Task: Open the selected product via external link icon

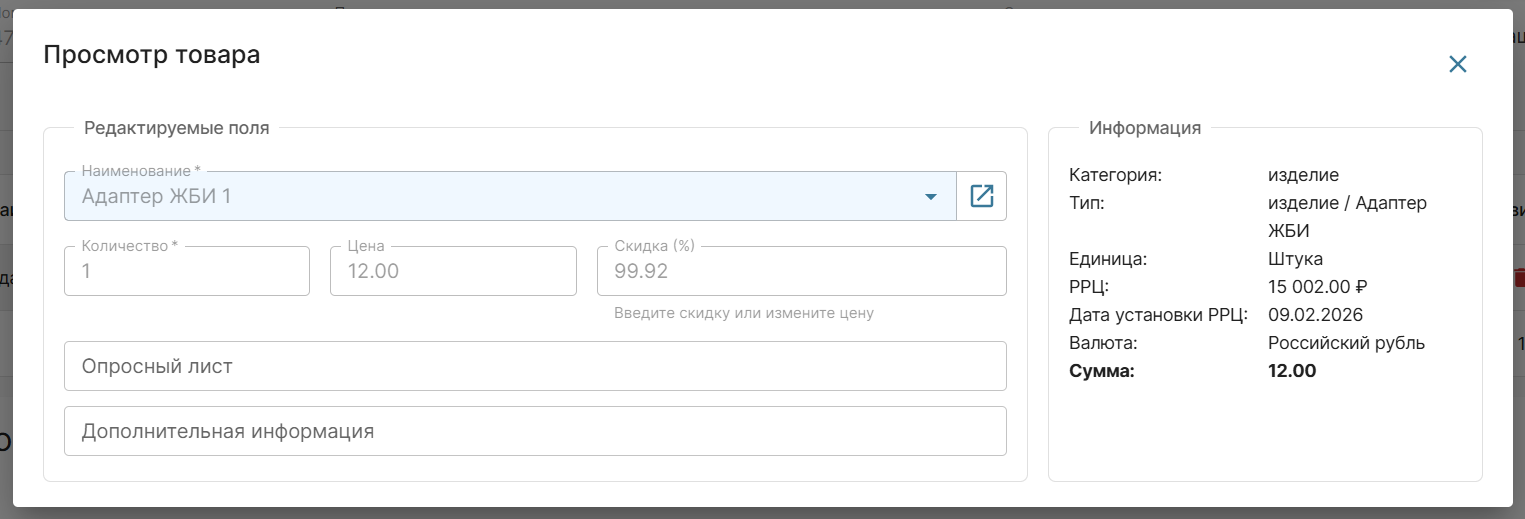Action: 981,196
